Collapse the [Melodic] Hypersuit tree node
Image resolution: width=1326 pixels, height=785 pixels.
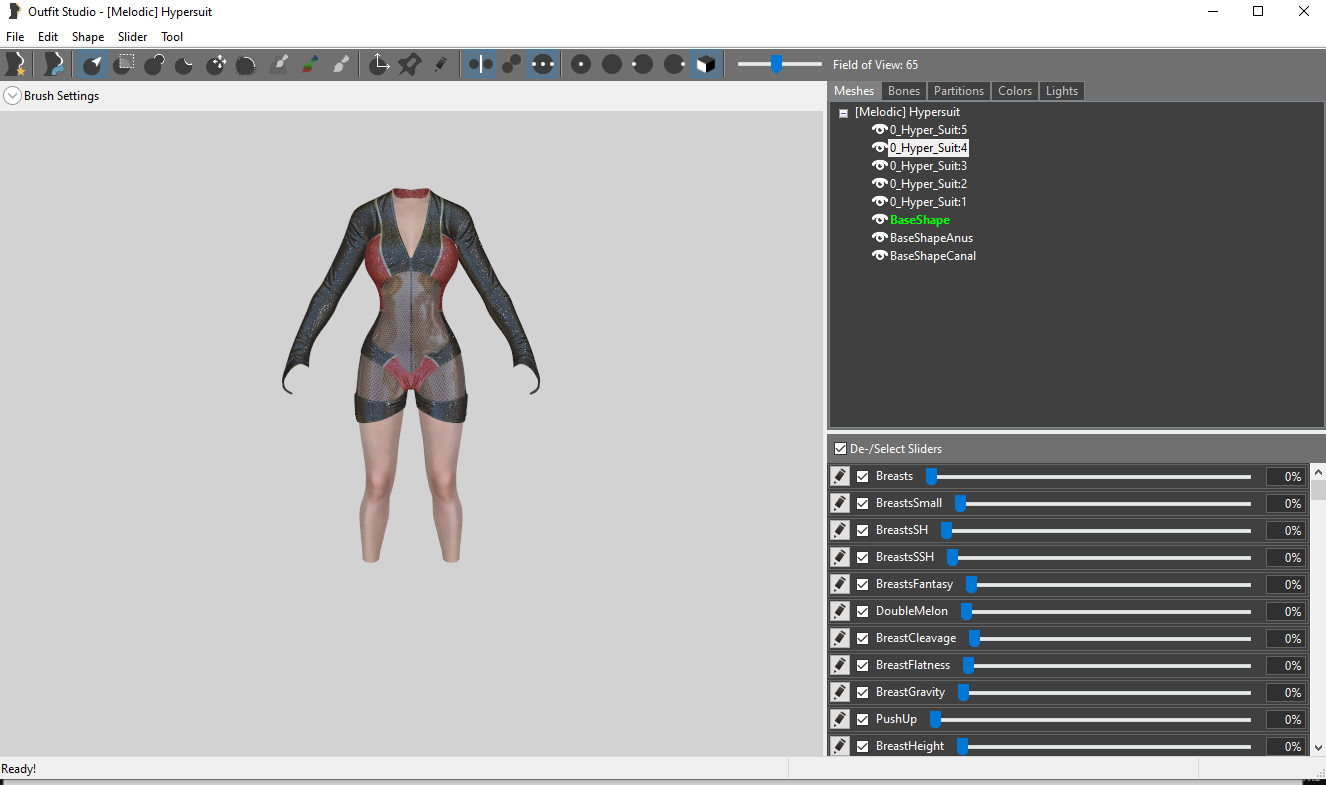(844, 113)
